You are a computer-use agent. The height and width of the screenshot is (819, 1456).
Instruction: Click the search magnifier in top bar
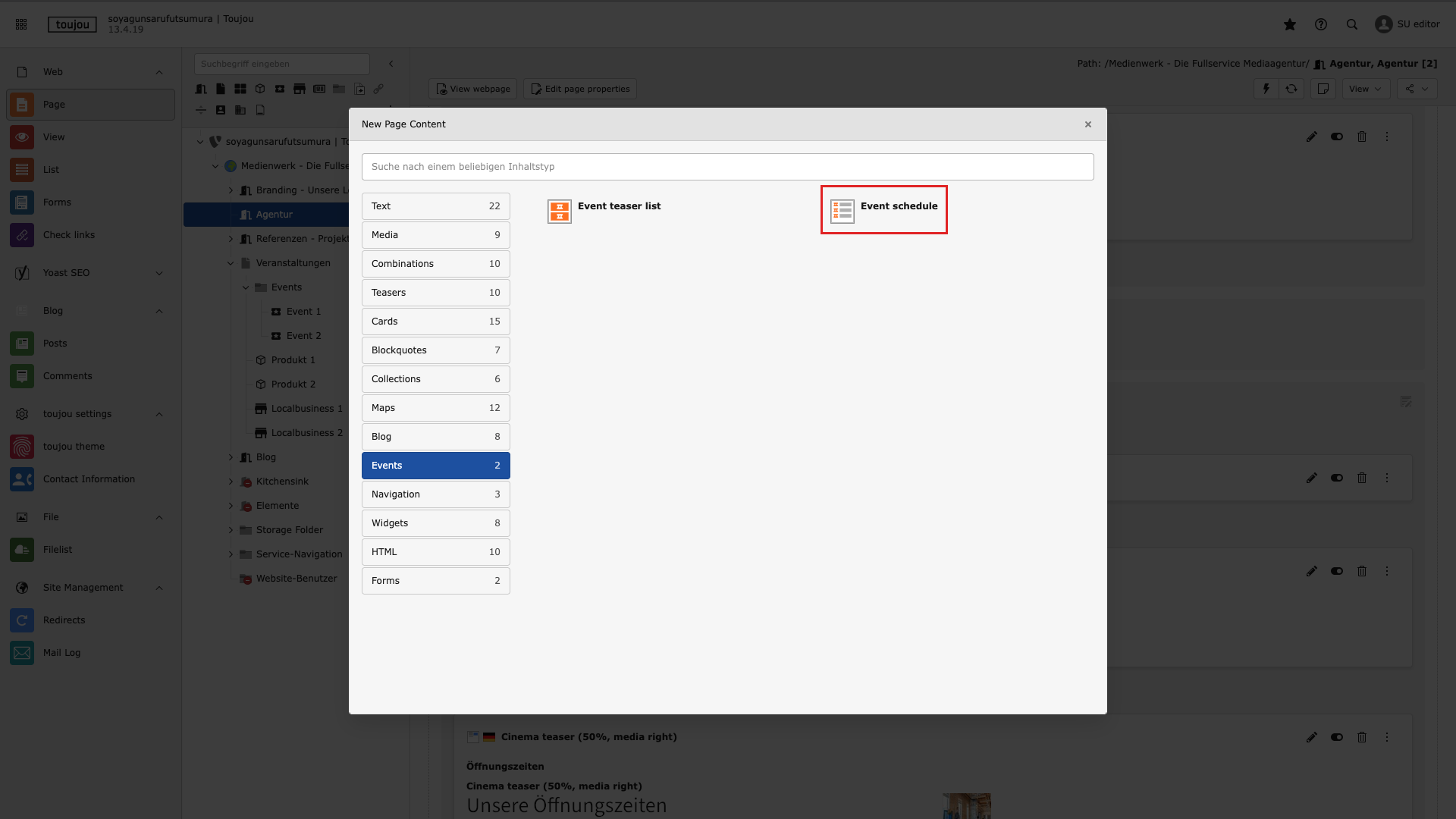click(x=1352, y=24)
